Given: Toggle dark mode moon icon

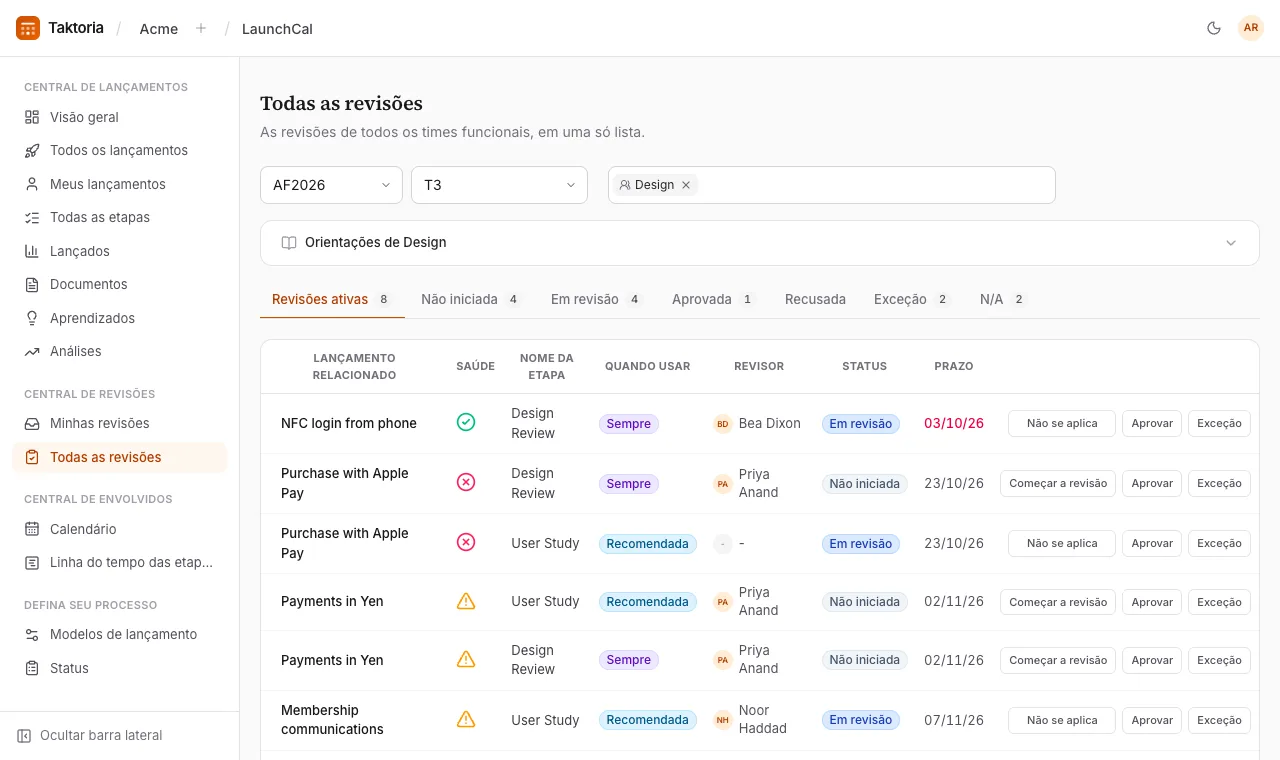Looking at the screenshot, I should [x=1214, y=28].
